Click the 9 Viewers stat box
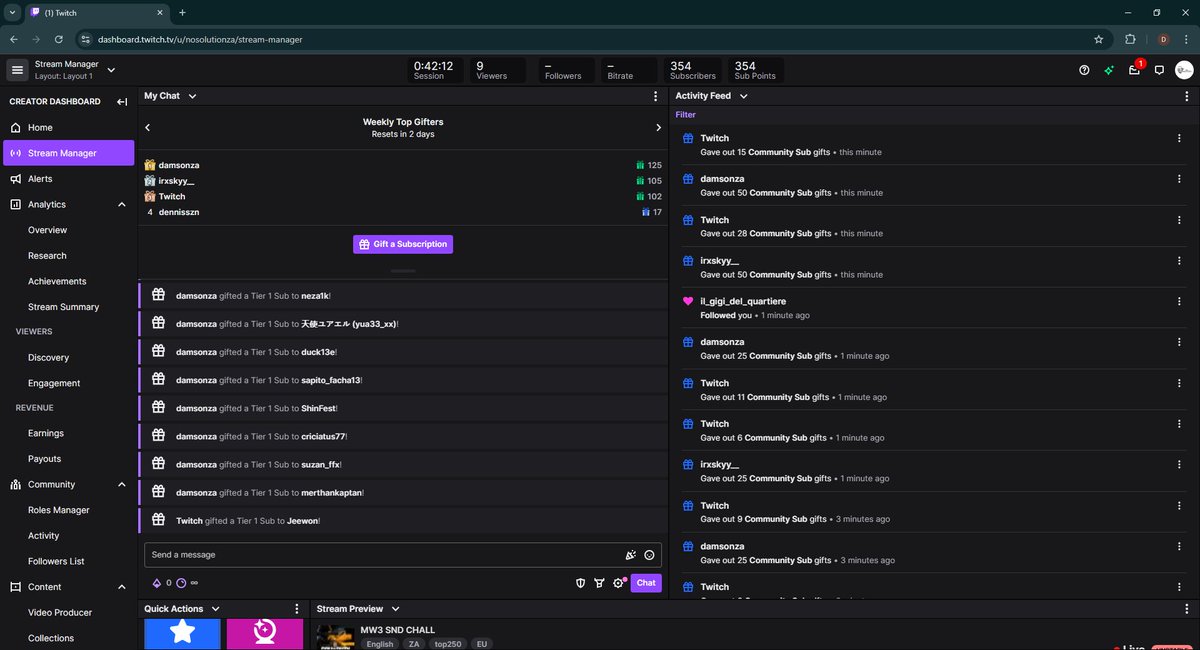Viewport: 1200px width, 650px height. click(x=499, y=70)
